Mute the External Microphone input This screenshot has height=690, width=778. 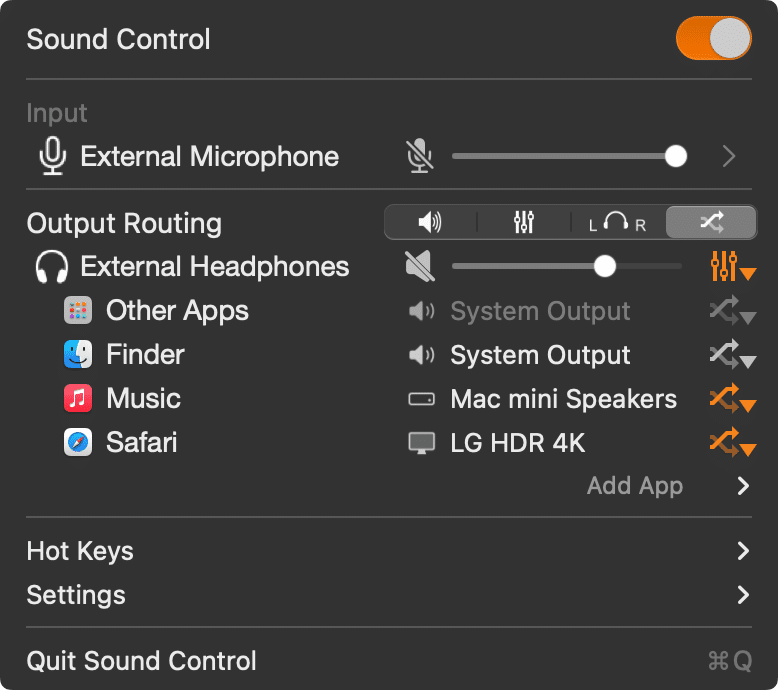point(421,157)
